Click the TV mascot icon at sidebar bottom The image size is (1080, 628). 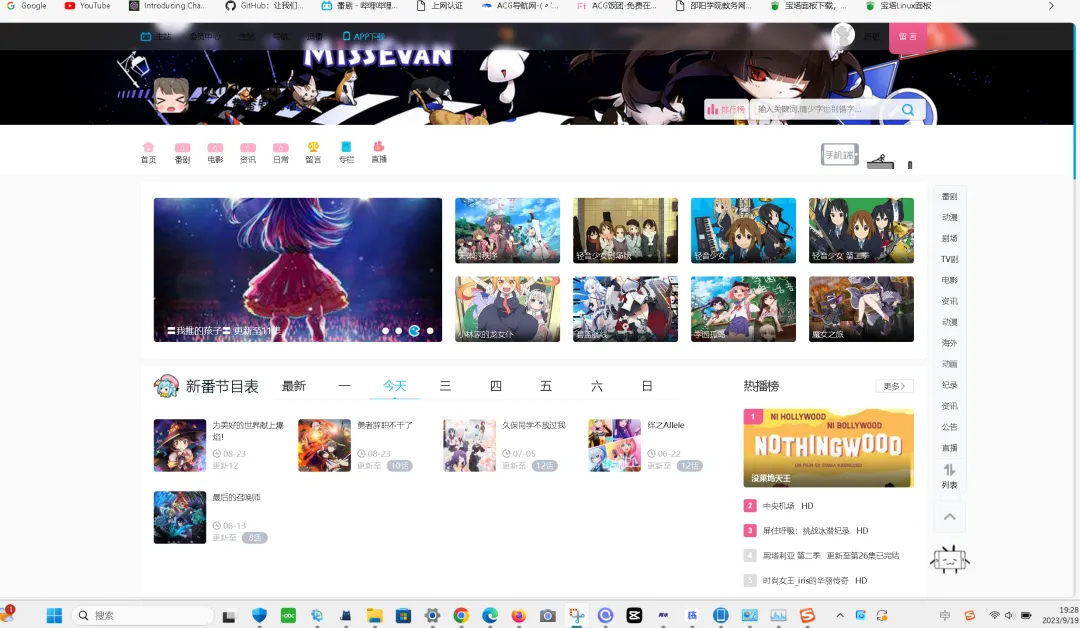(x=950, y=560)
